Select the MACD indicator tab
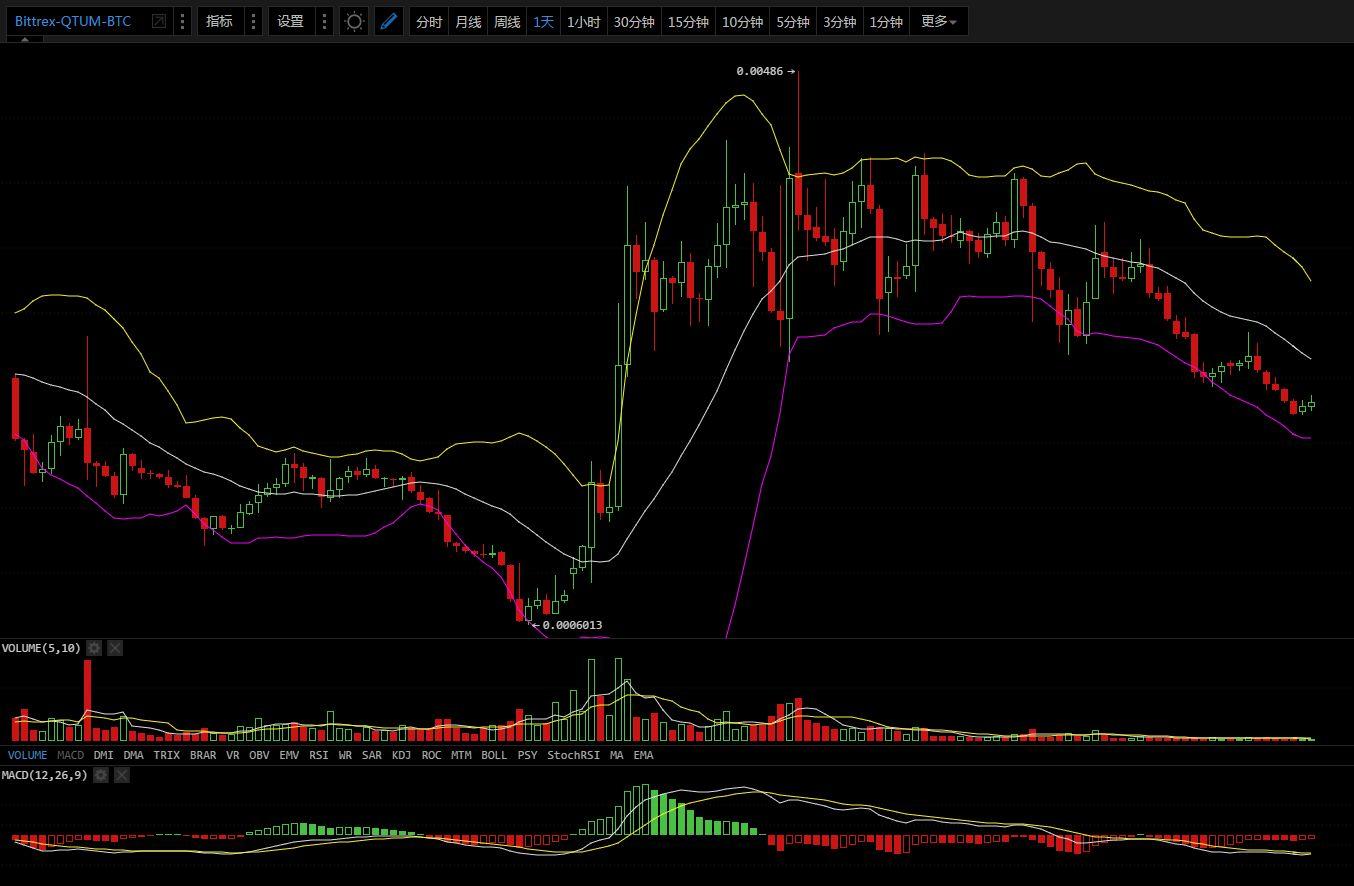This screenshot has height=886, width=1354. 71,755
